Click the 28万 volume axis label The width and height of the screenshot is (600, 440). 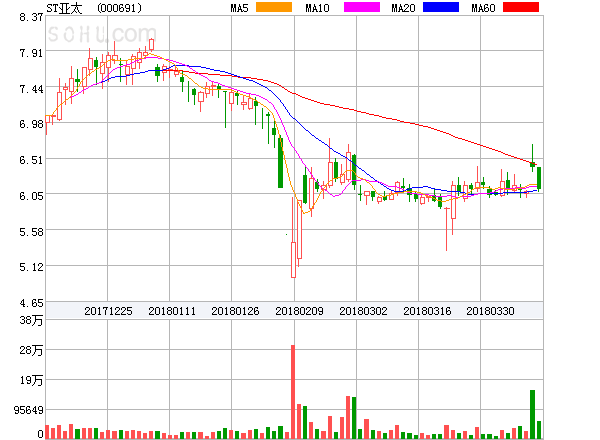(x=31, y=350)
